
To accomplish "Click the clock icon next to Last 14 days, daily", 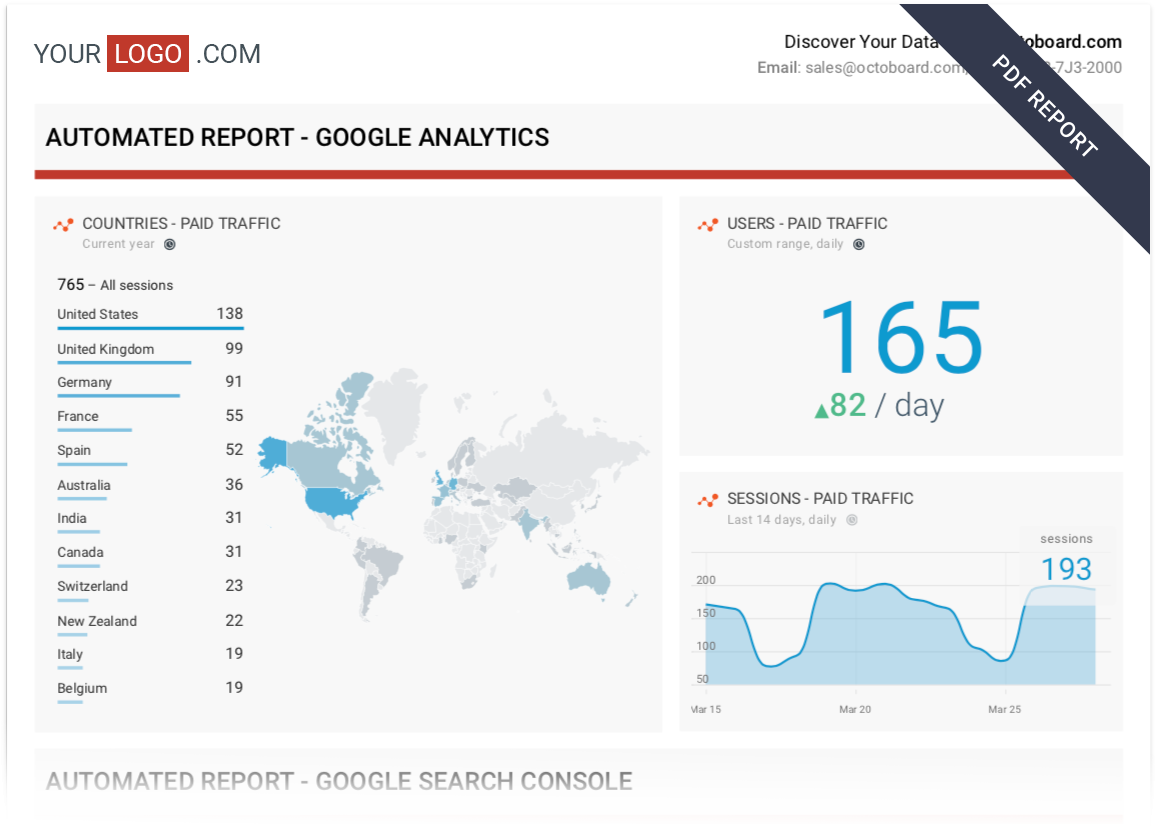I will [x=852, y=520].
